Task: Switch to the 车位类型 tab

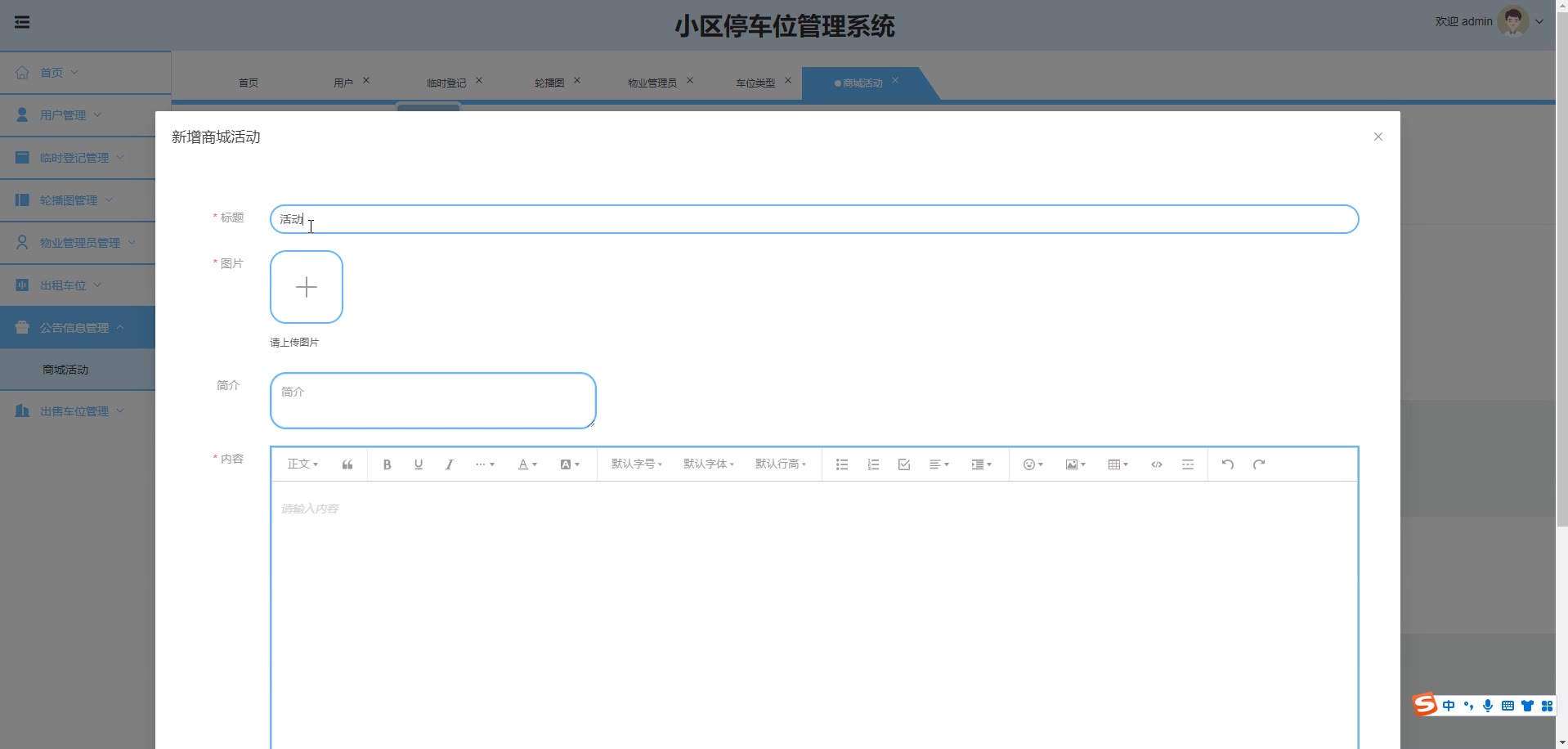Action: (755, 83)
